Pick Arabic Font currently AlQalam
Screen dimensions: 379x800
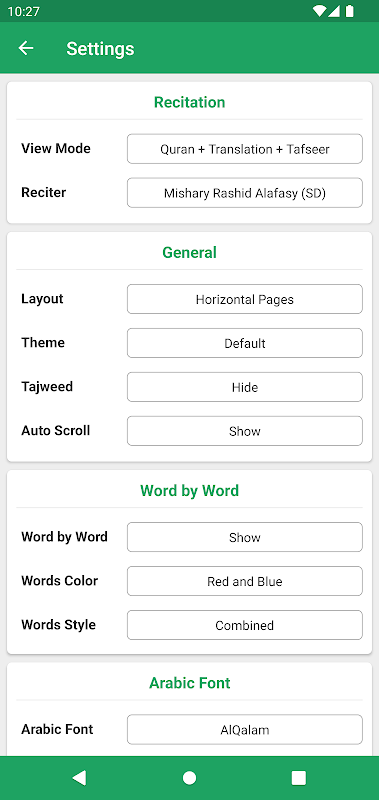(x=245, y=730)
